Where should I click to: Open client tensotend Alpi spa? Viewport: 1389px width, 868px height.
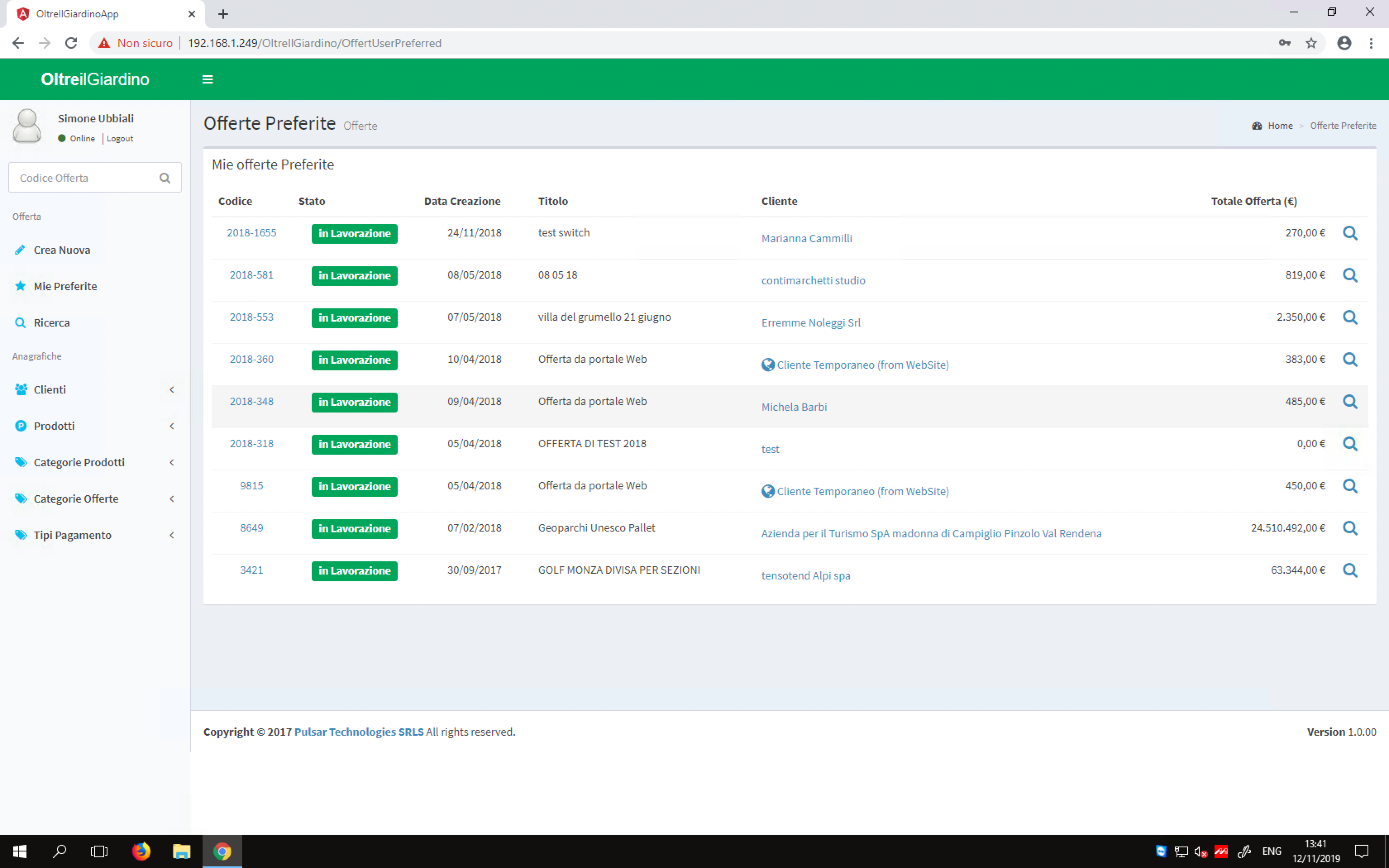(x=805, y=575)
